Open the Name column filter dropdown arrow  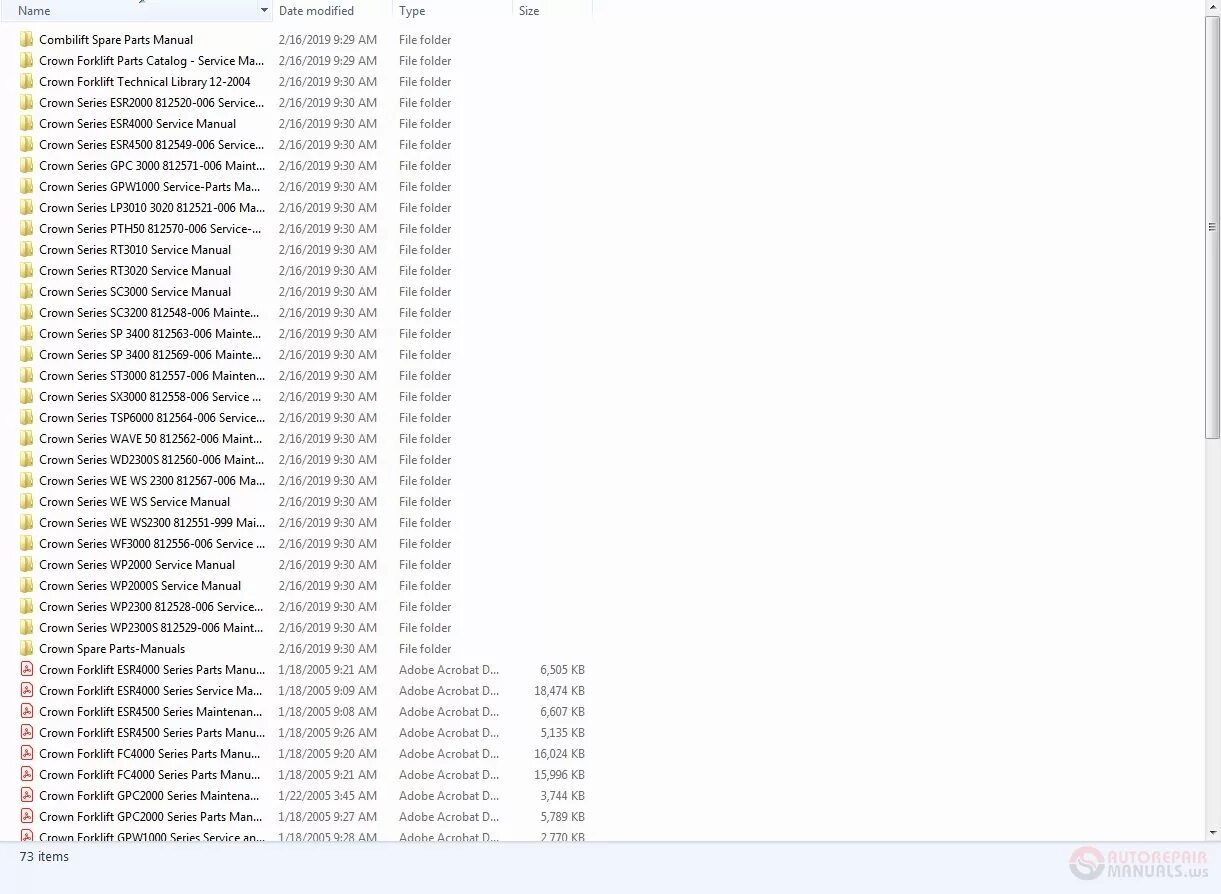264,11
